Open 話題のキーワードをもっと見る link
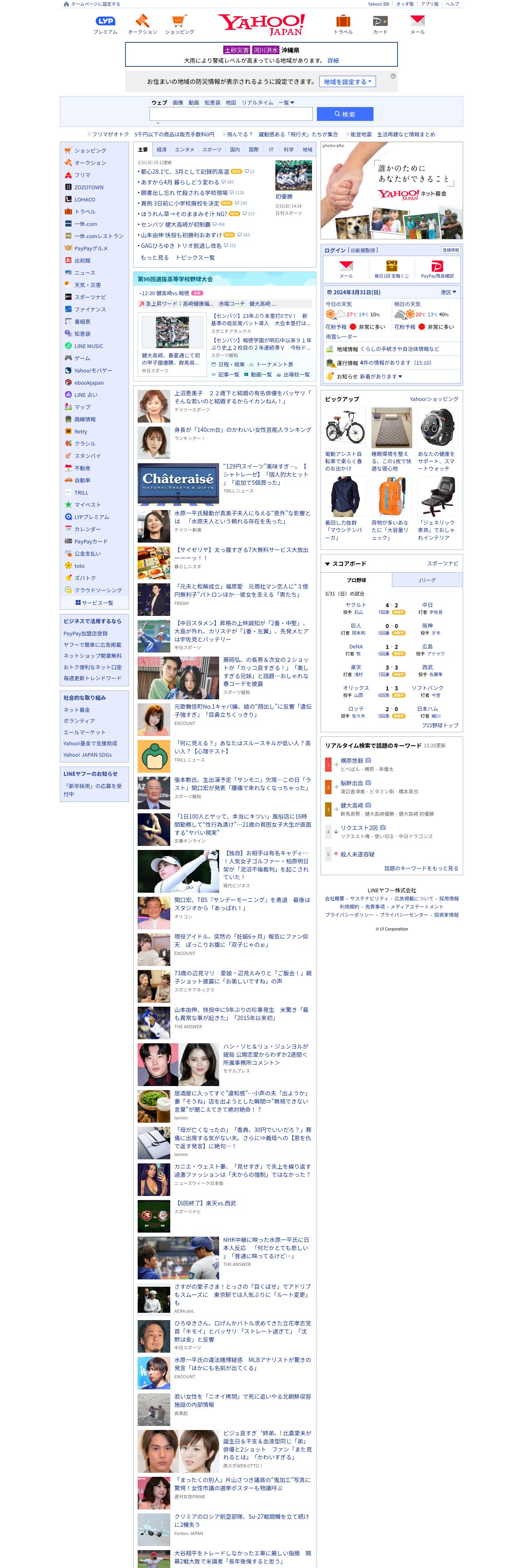Screen dimensions: 523x1568 point(421,868)
